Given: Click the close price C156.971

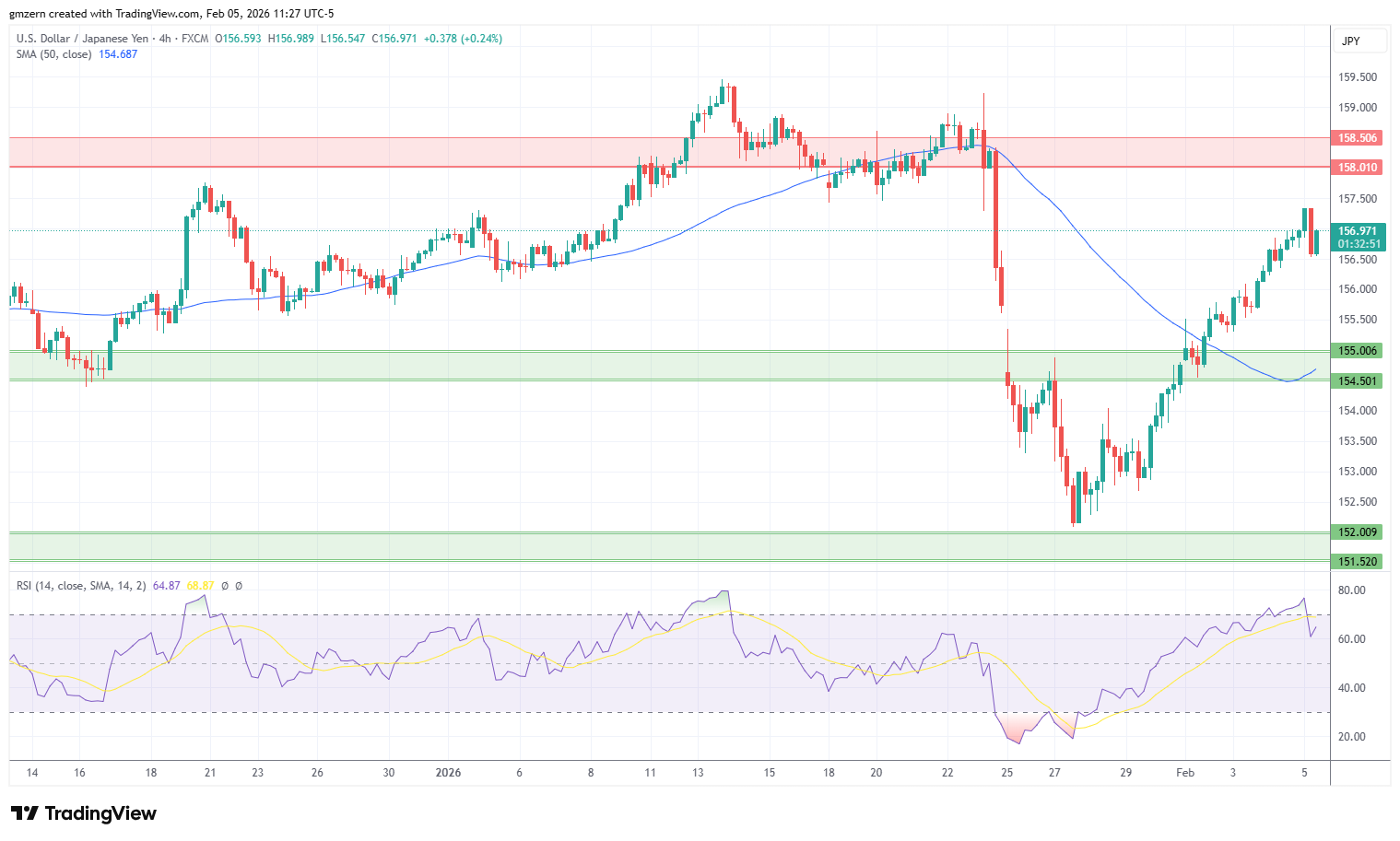Looking at the screenshot, I should [394, 39].
